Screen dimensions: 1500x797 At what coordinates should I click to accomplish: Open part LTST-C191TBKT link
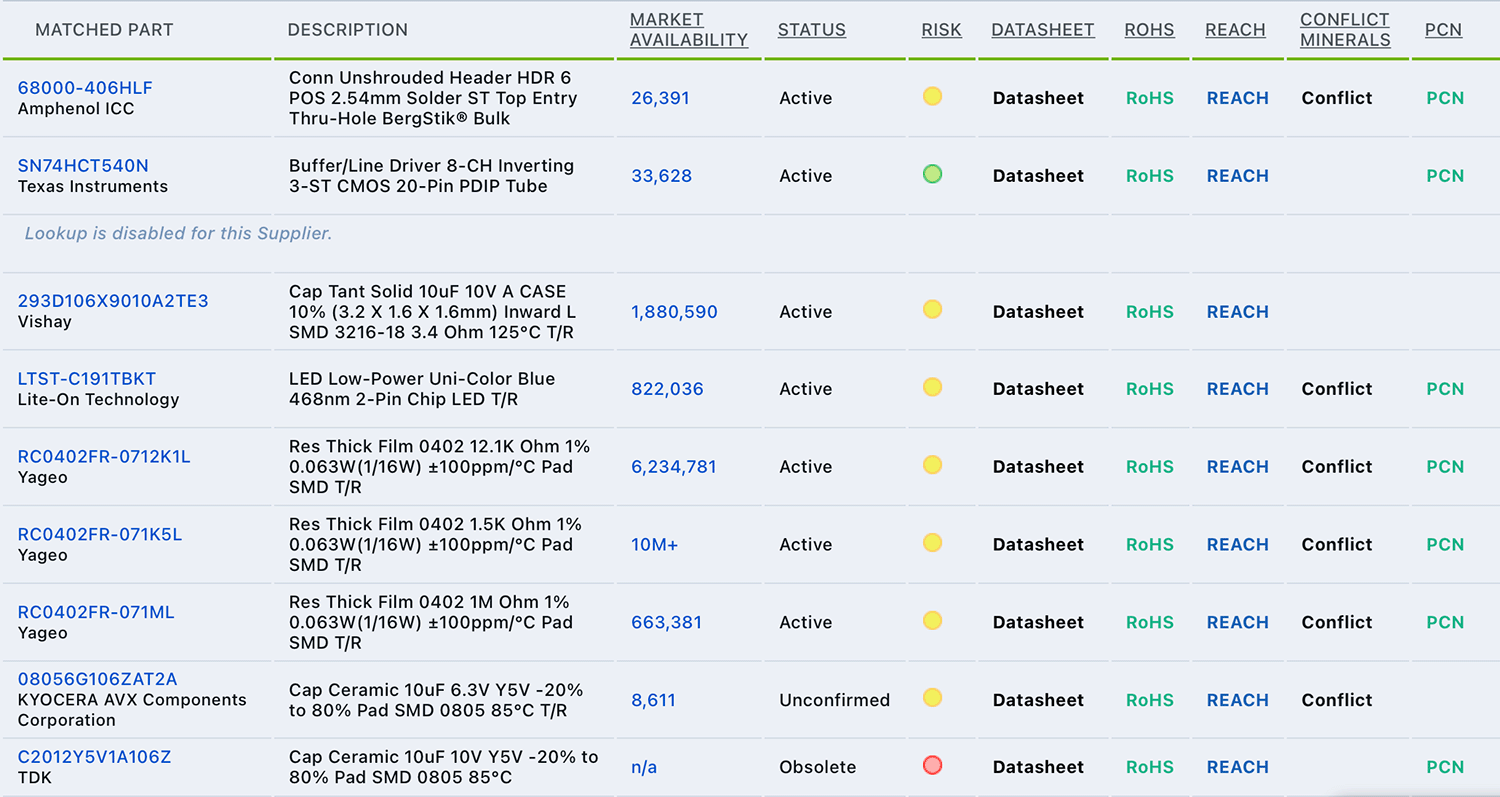point(87,379)
